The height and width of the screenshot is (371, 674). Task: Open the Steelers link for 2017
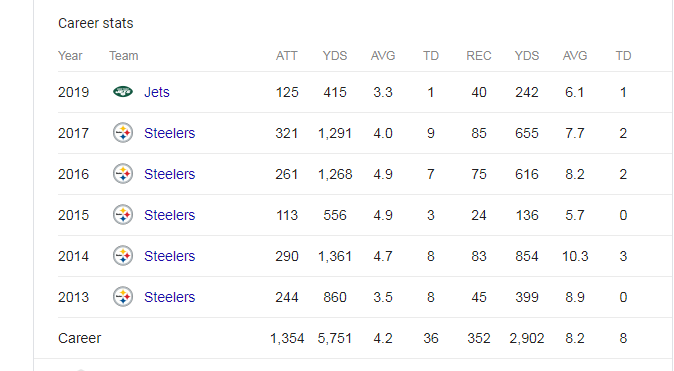(x=169, y=133)
